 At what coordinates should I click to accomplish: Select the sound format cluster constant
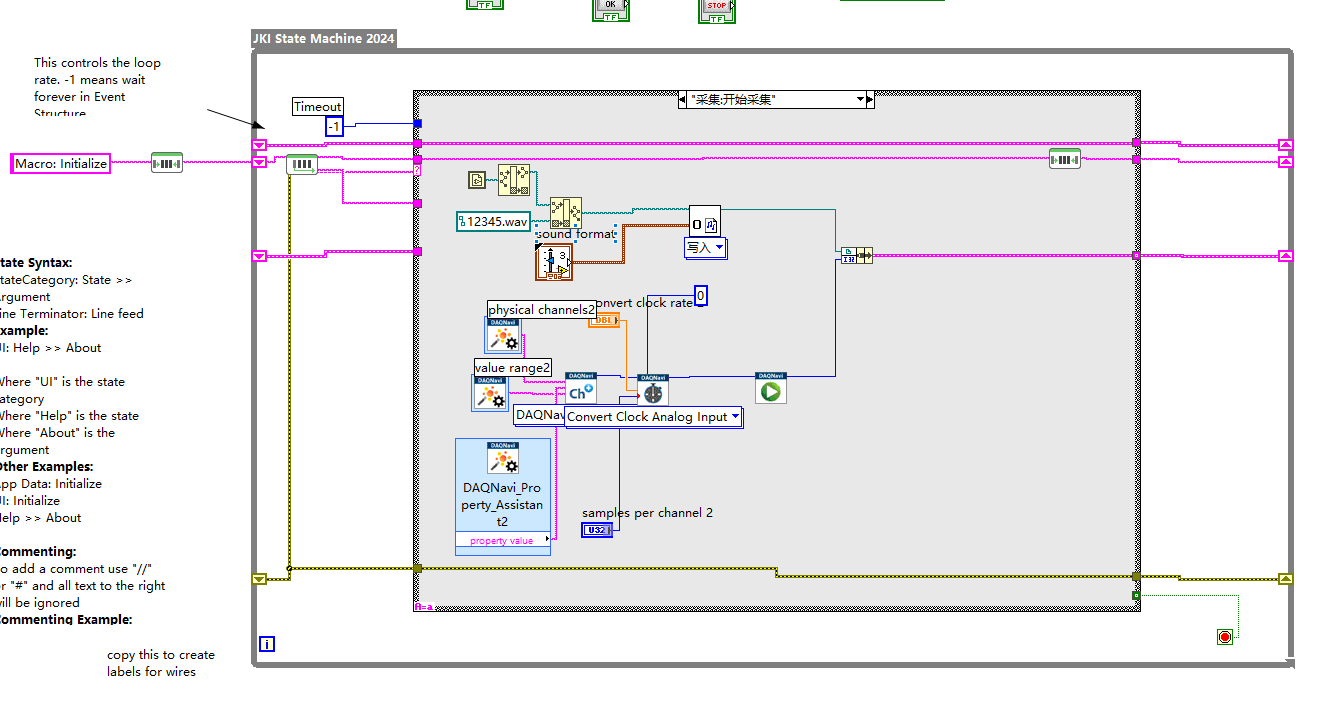(x=554, y=262)
